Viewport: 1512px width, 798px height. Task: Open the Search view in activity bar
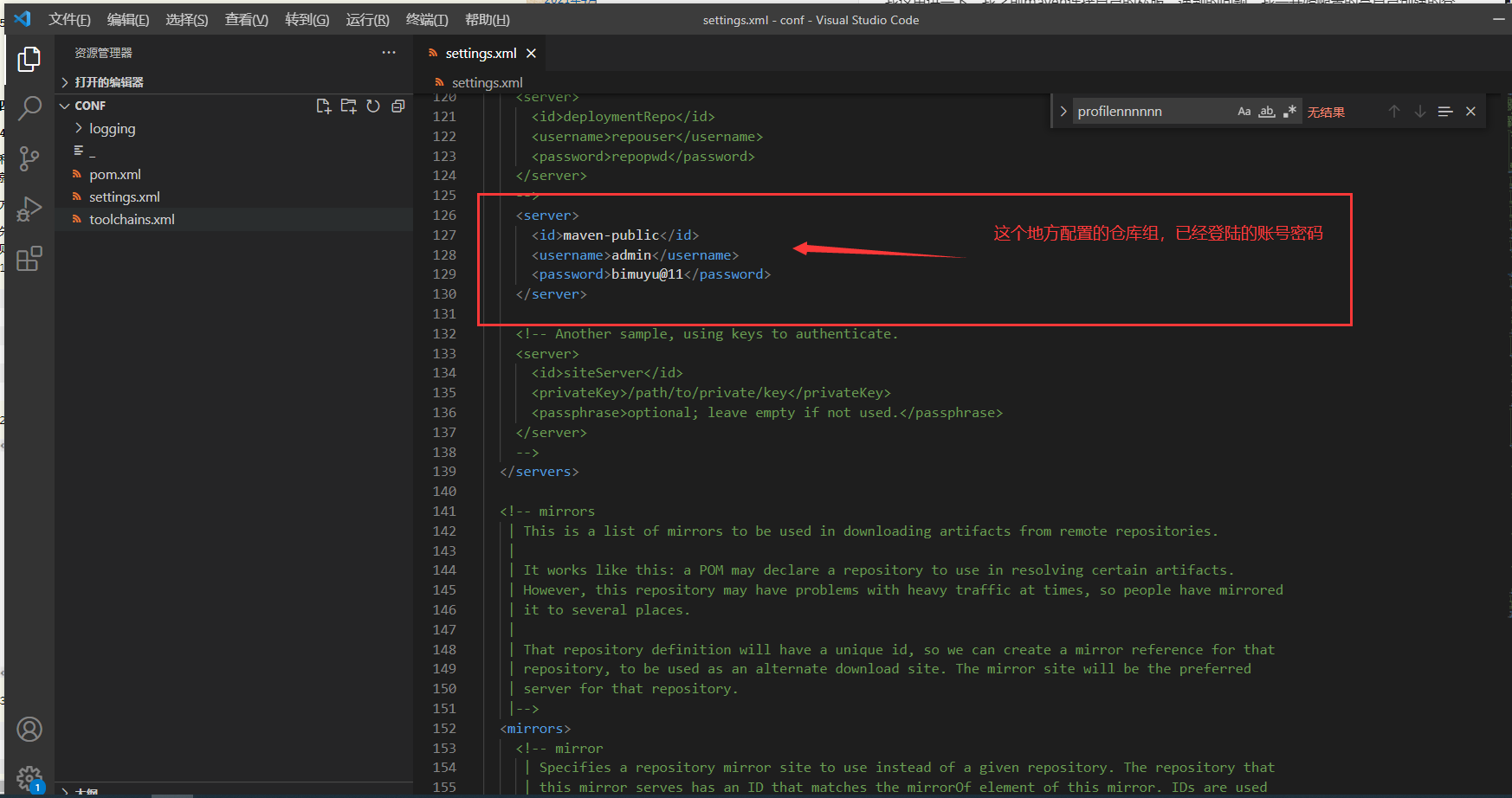click(x=29, y=108)
